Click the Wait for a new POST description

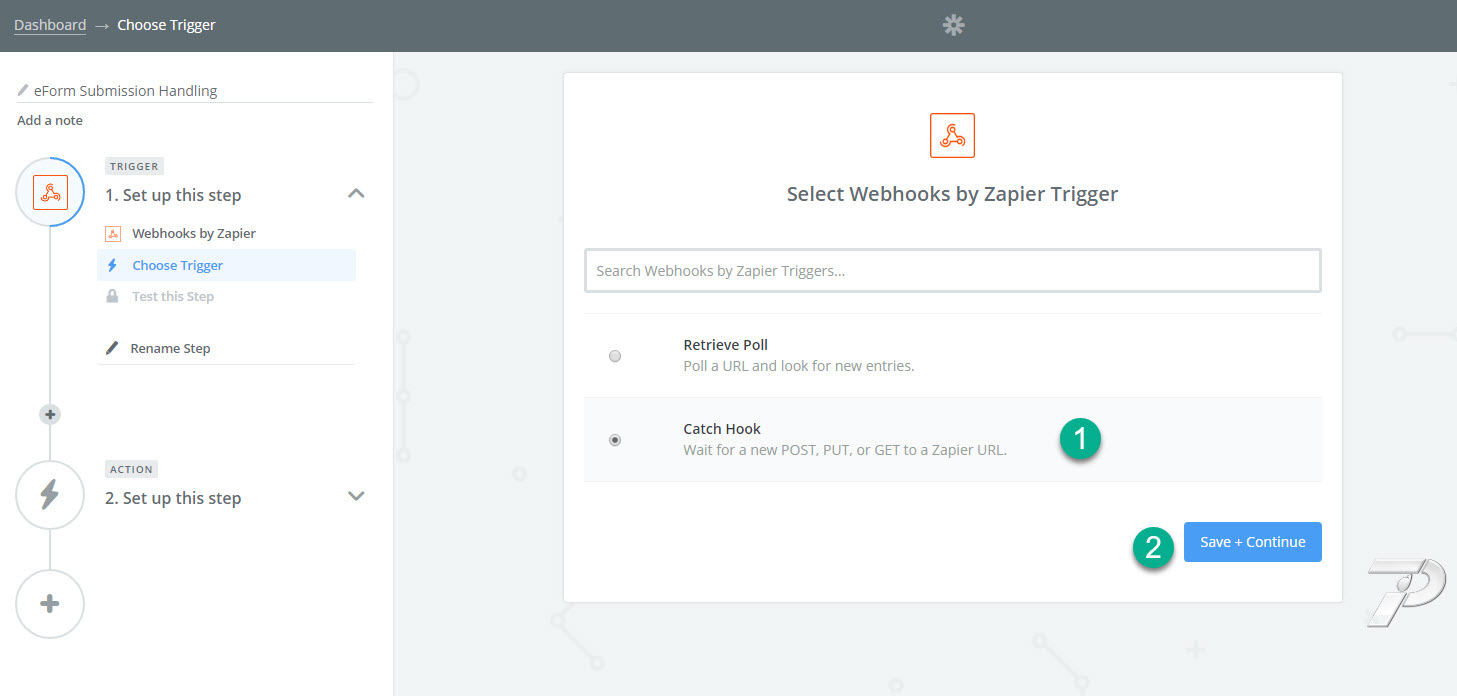[845, 450]
